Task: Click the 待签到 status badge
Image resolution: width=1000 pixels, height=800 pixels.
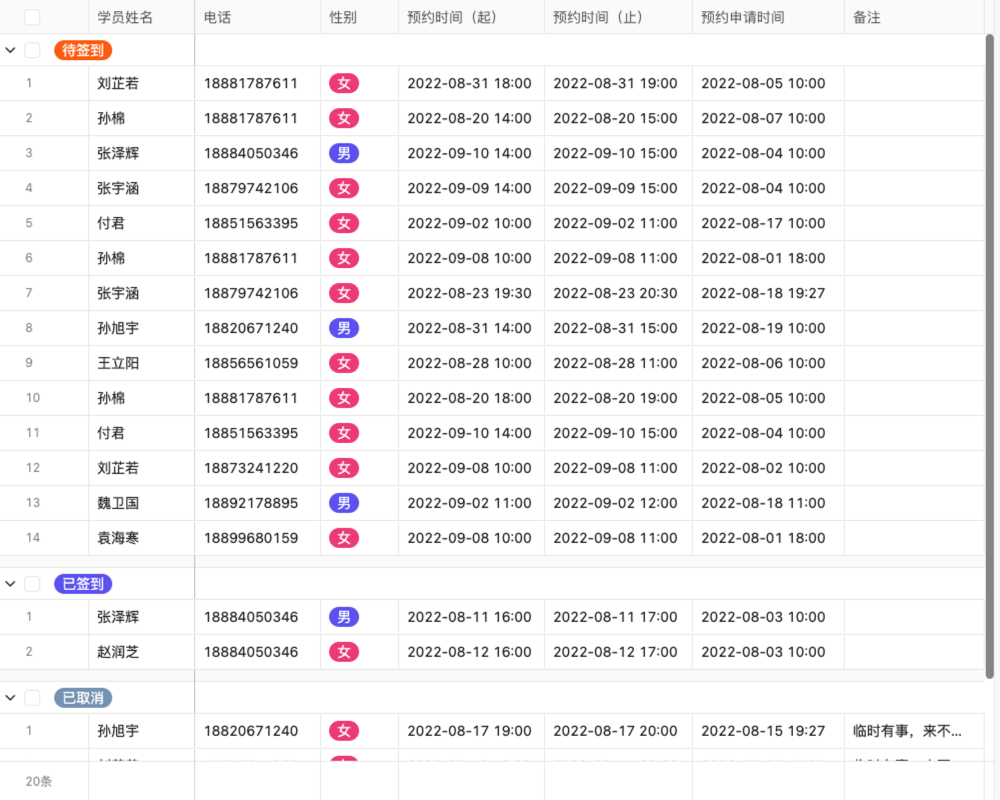Action: coord(82,49)
